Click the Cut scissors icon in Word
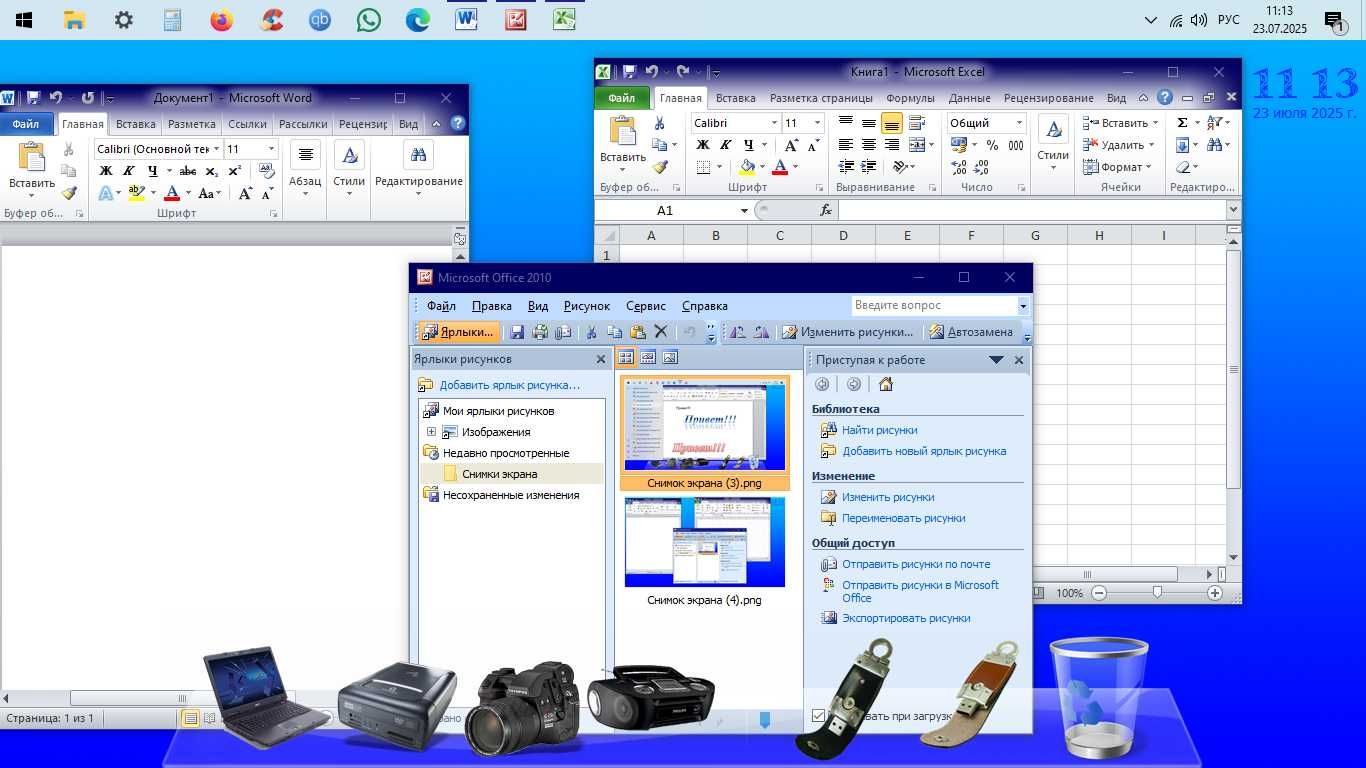1366x768 pixels. (x=69, y=149)
